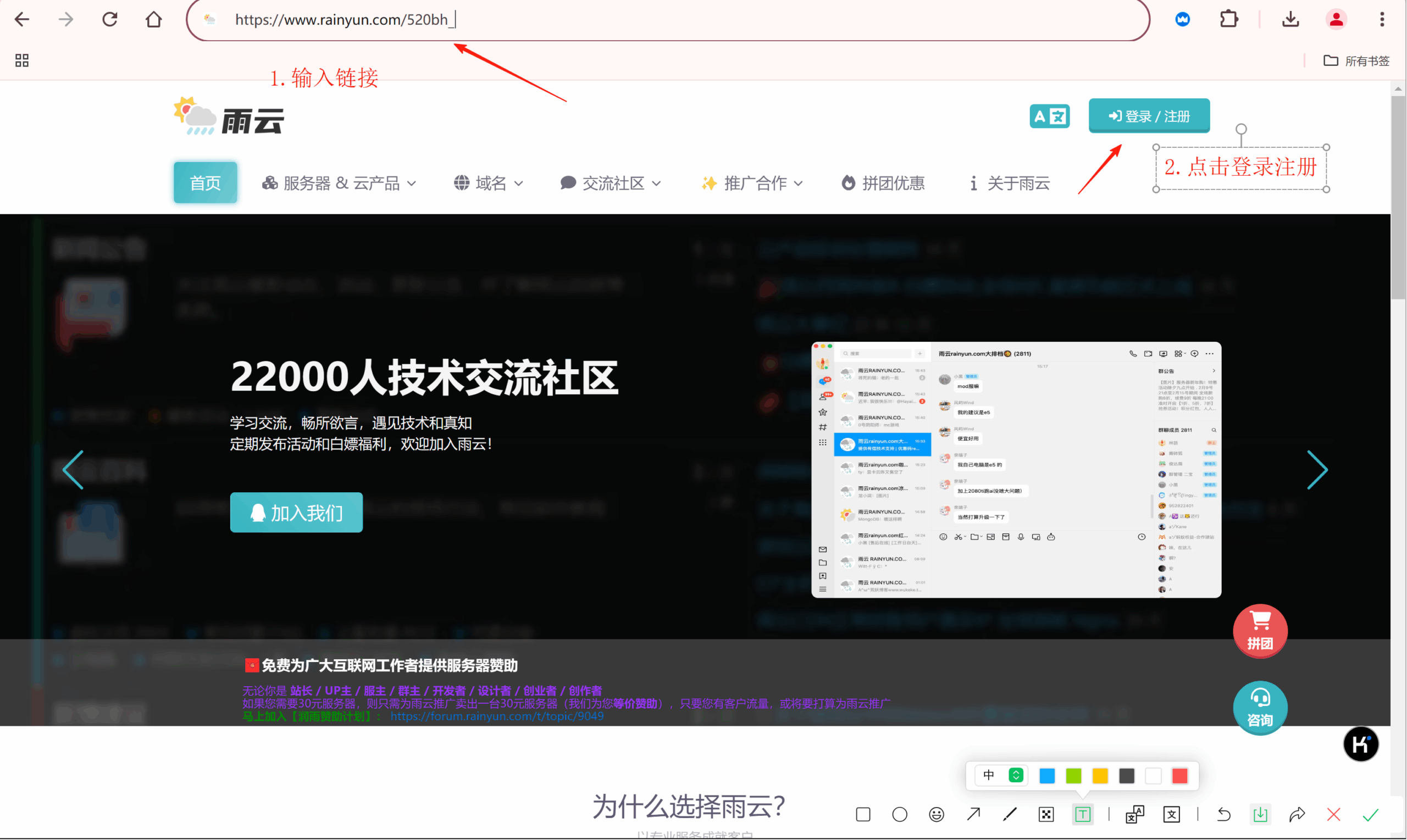The width and height of the screenshot is (1407, 840).
Task: Select the ellipse annotation tool
Action: [900, 815]
